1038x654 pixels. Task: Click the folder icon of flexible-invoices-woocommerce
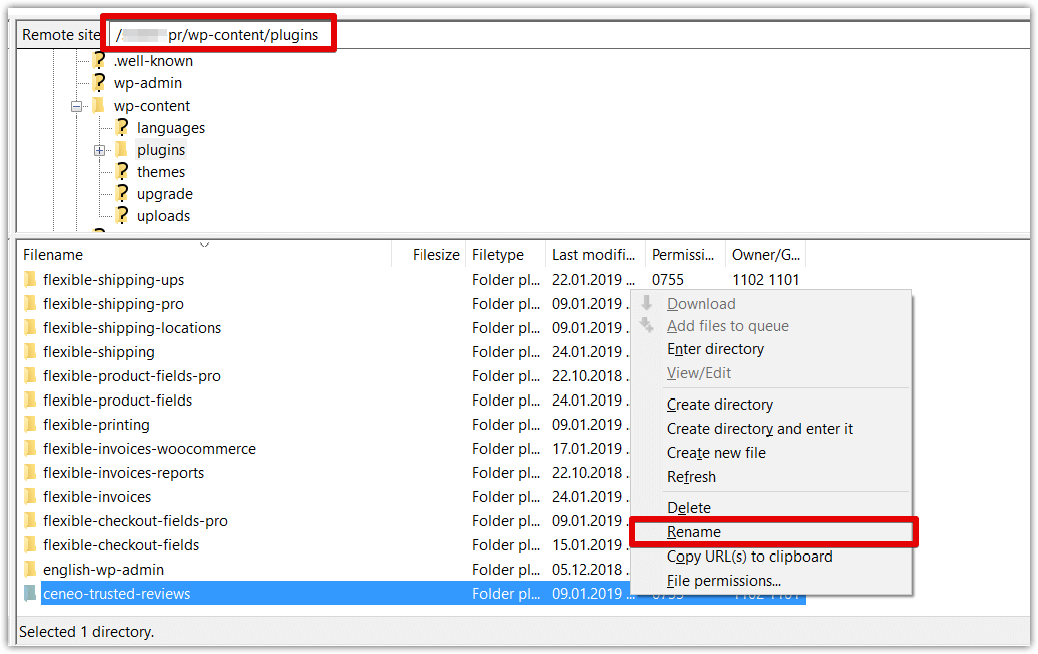click(30, 449)
